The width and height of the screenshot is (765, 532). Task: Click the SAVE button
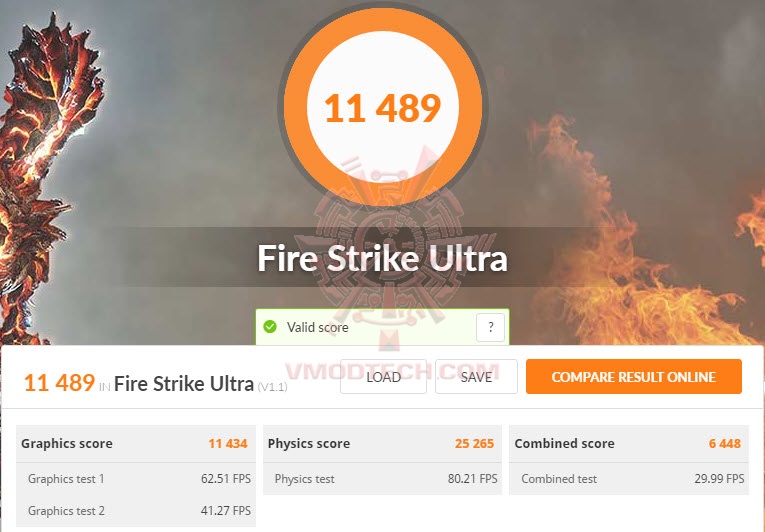476,377
